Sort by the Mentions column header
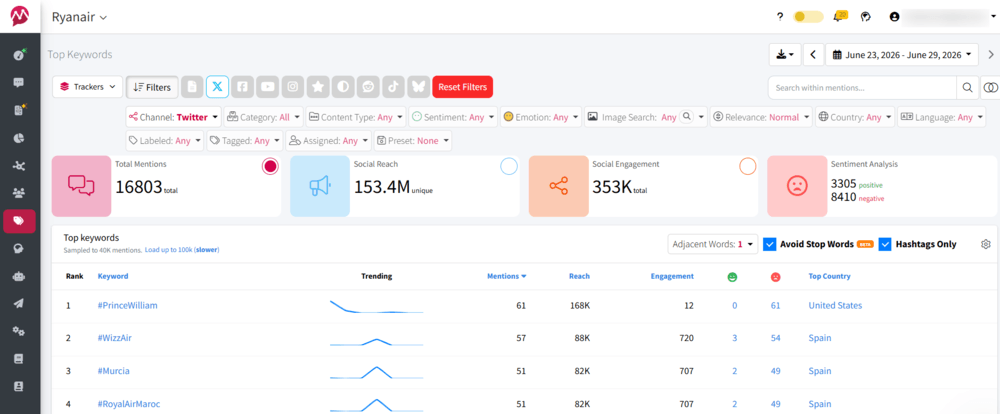This screenshot has width=1000, height=414. (507, 276)
